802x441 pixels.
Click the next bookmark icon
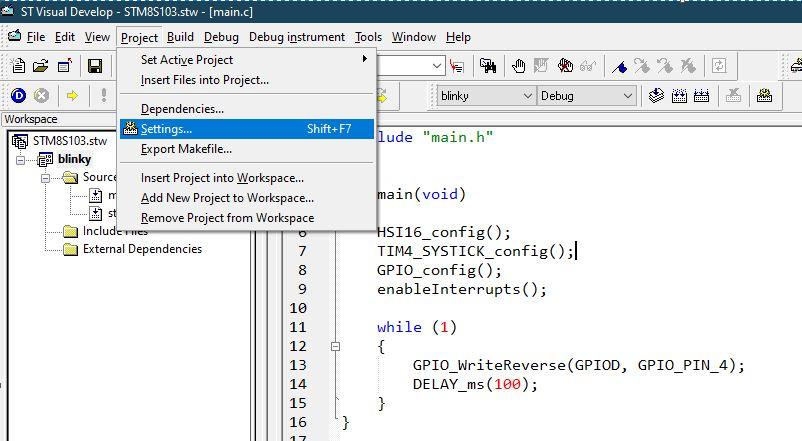coord(642,66)
